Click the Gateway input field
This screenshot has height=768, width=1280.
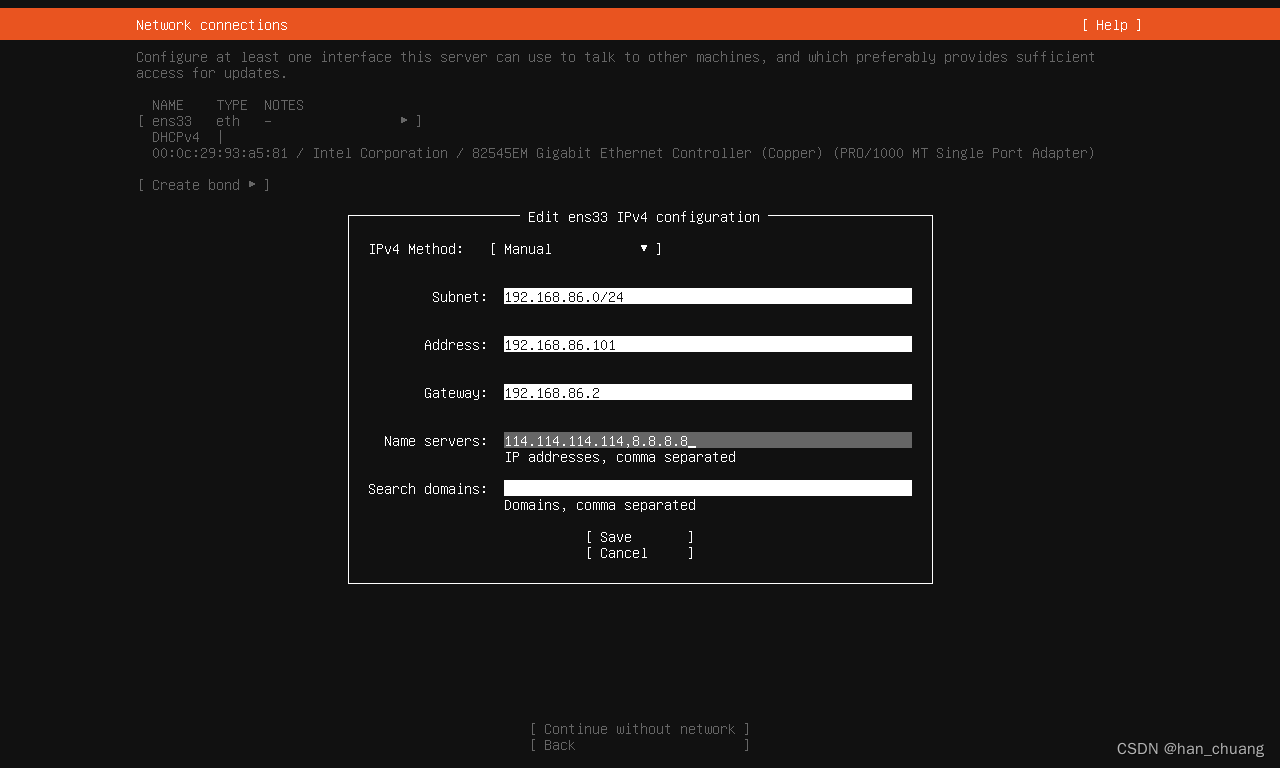708,393
